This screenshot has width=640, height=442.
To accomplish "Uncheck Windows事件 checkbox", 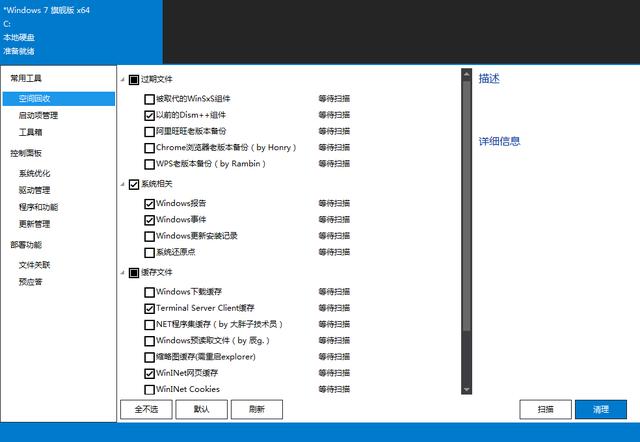I will [149, 220].
